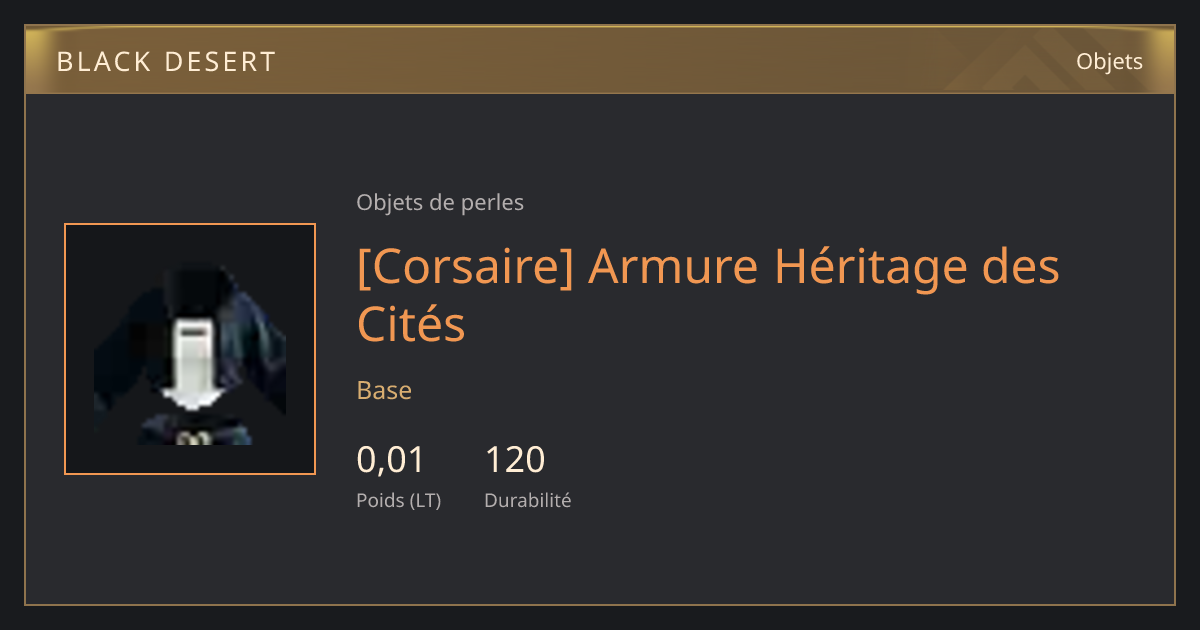The height and width of the screenshot is (630, 1200).
Task: Click the Corsaire armor item icon
Action: pos(190,349)
